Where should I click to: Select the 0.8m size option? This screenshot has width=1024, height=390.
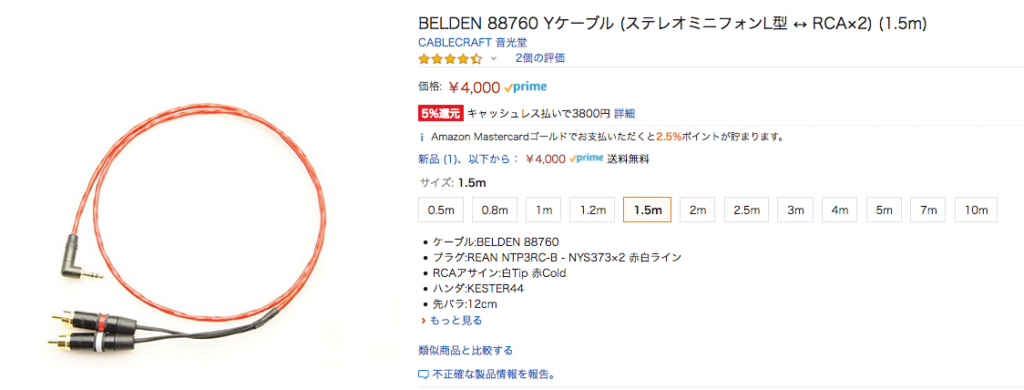click(x=494, y=210)
